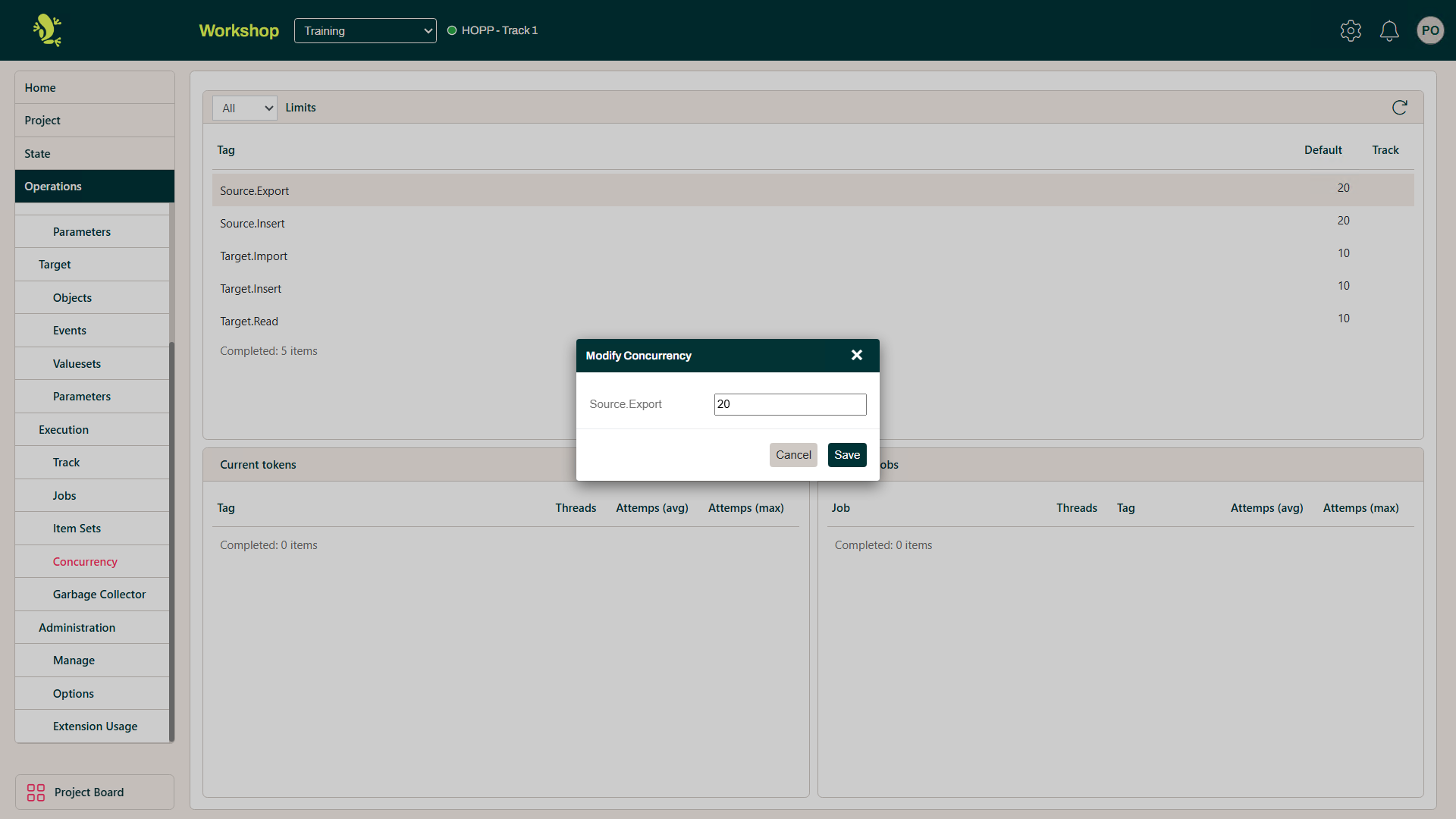The height and width of the screenshot is (819, 1456).
Task: Switch to the Concurrency sidebar page
Action: coord(84,561)
